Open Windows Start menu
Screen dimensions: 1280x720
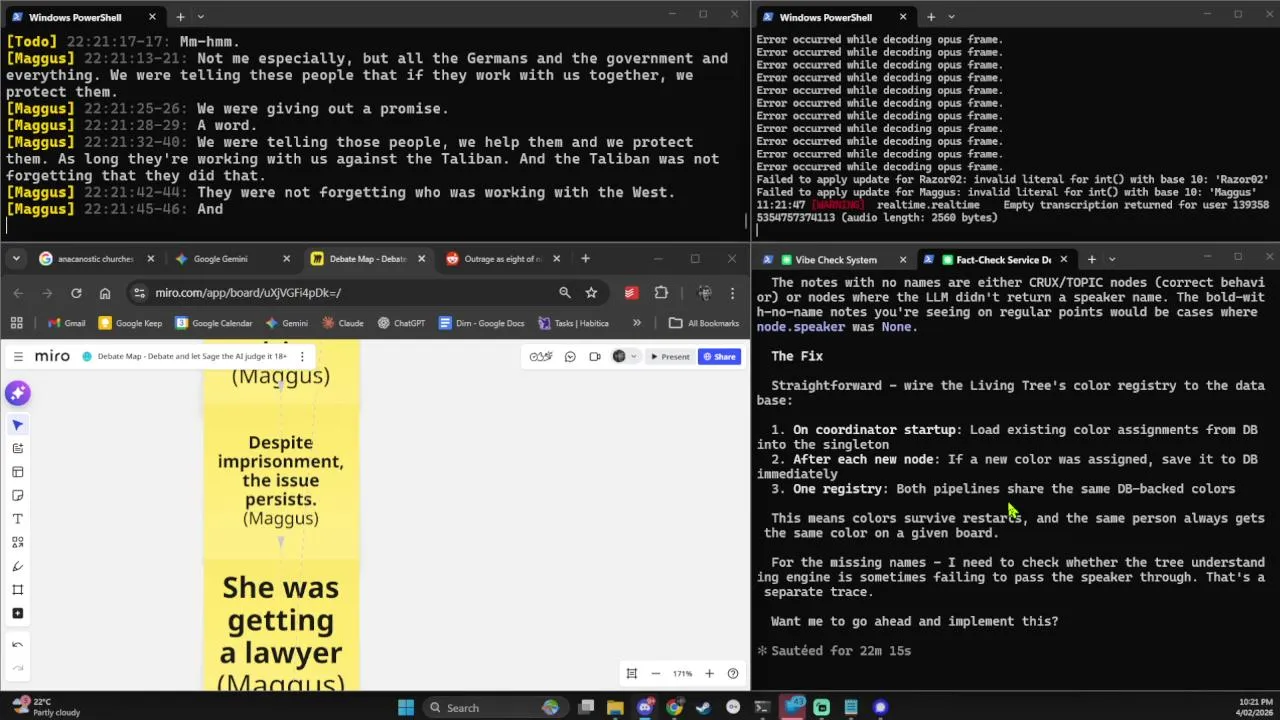[x=405, y=707]
